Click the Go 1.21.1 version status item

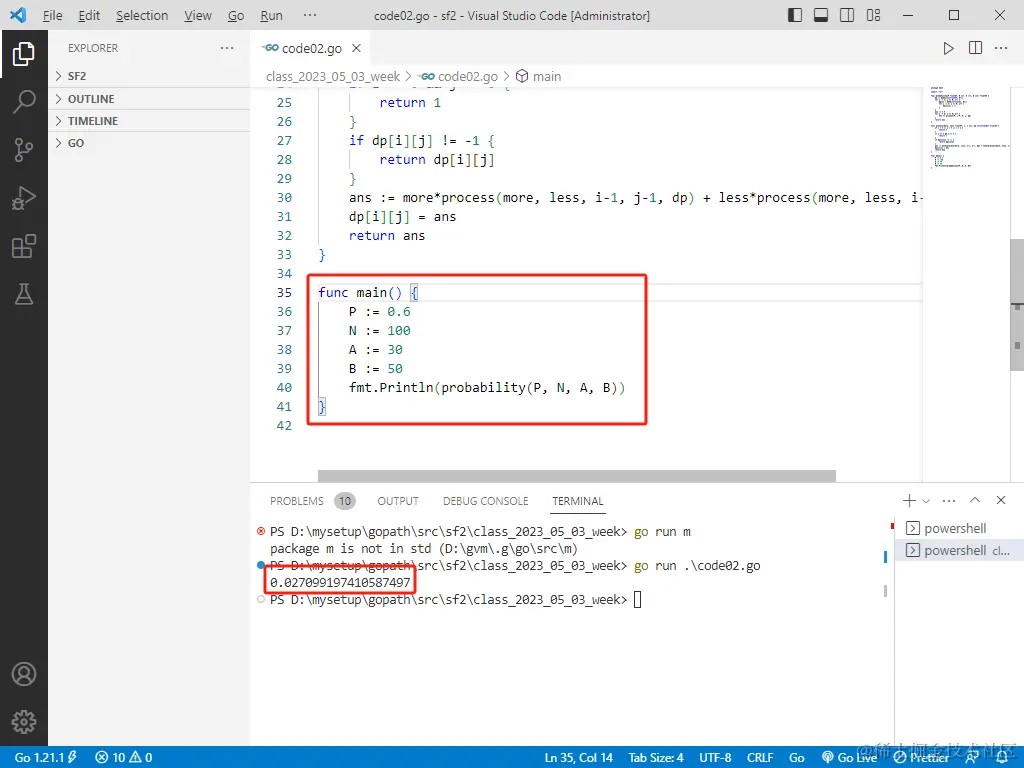pyautogui.click(x=45, y=758)
